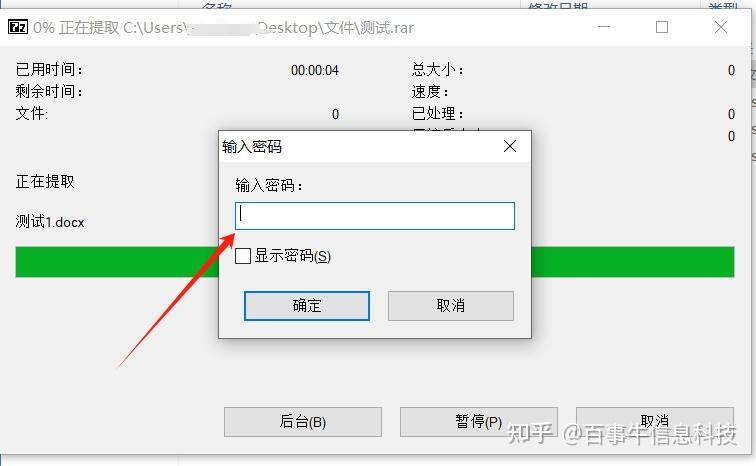756x466 pixels.
Task: Click the window title path text
Action: (223, 27)
